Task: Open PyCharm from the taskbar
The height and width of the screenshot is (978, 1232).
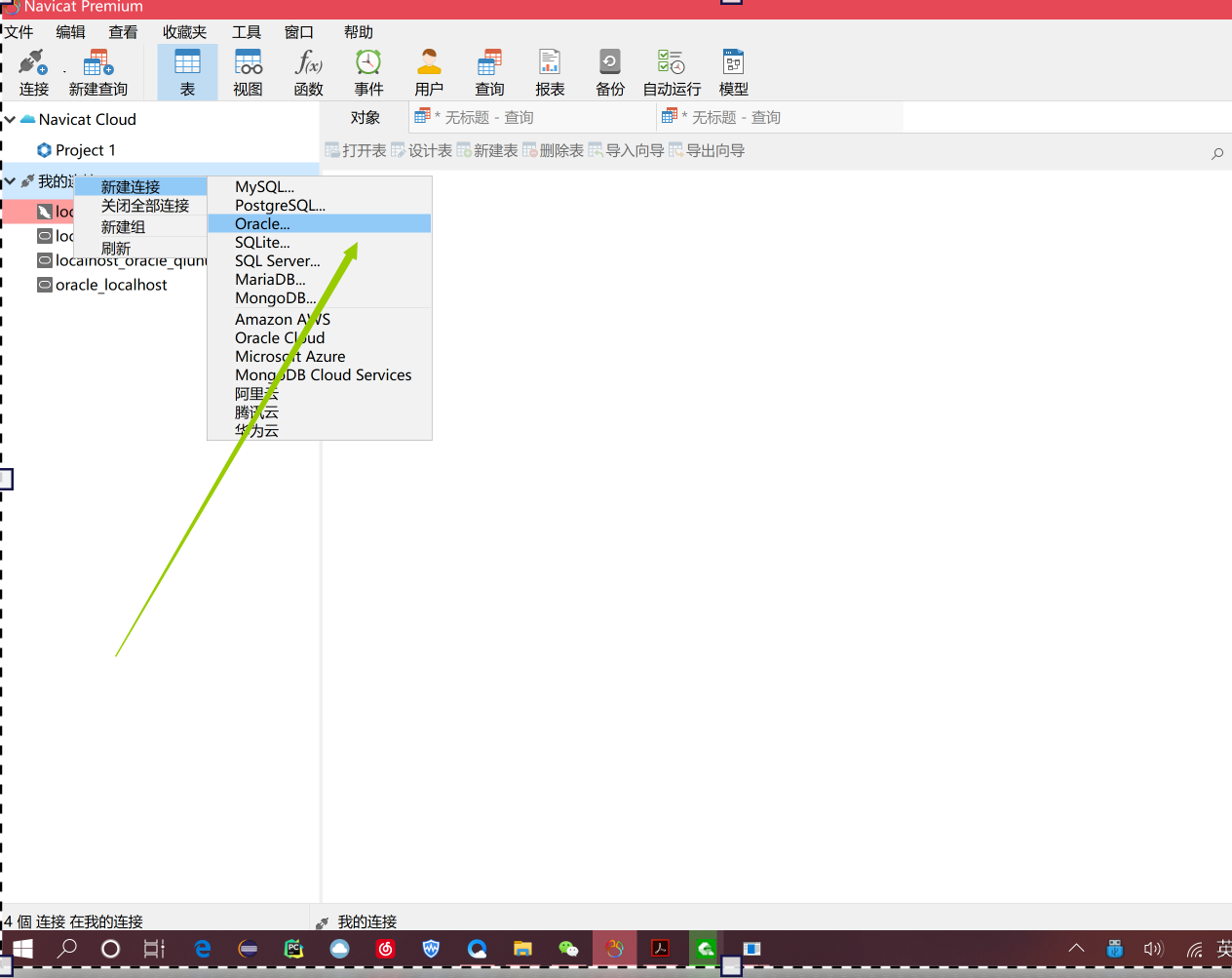Action: (293, 948)
